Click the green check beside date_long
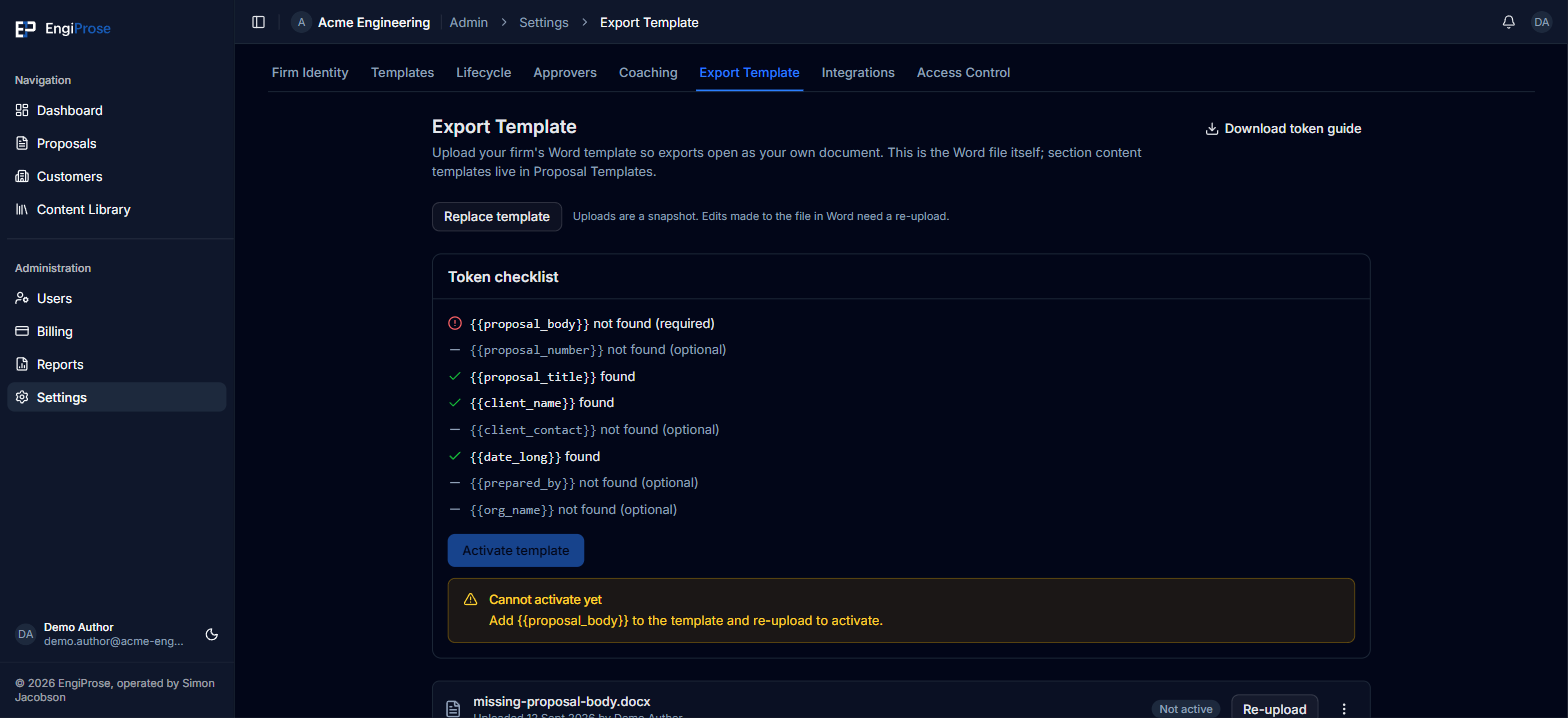 pos(455,456)
